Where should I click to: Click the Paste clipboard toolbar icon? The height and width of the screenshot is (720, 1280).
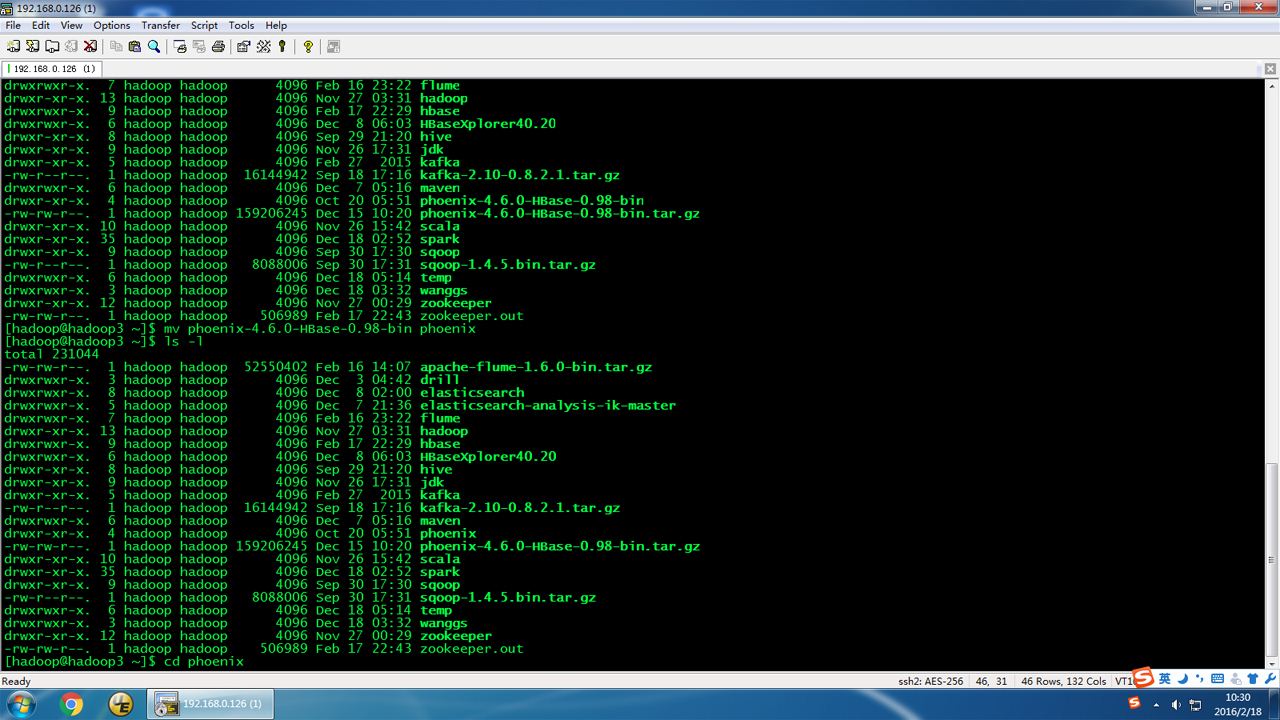click(135, 46)
